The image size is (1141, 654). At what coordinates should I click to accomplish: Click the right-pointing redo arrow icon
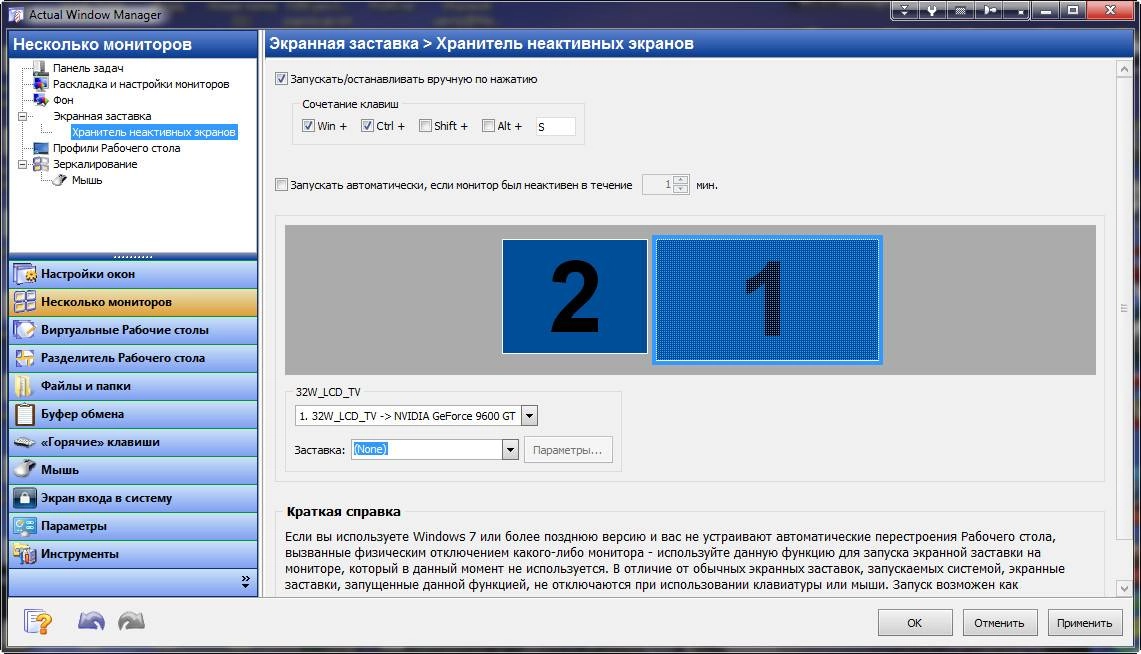click(x=132, y=621)
